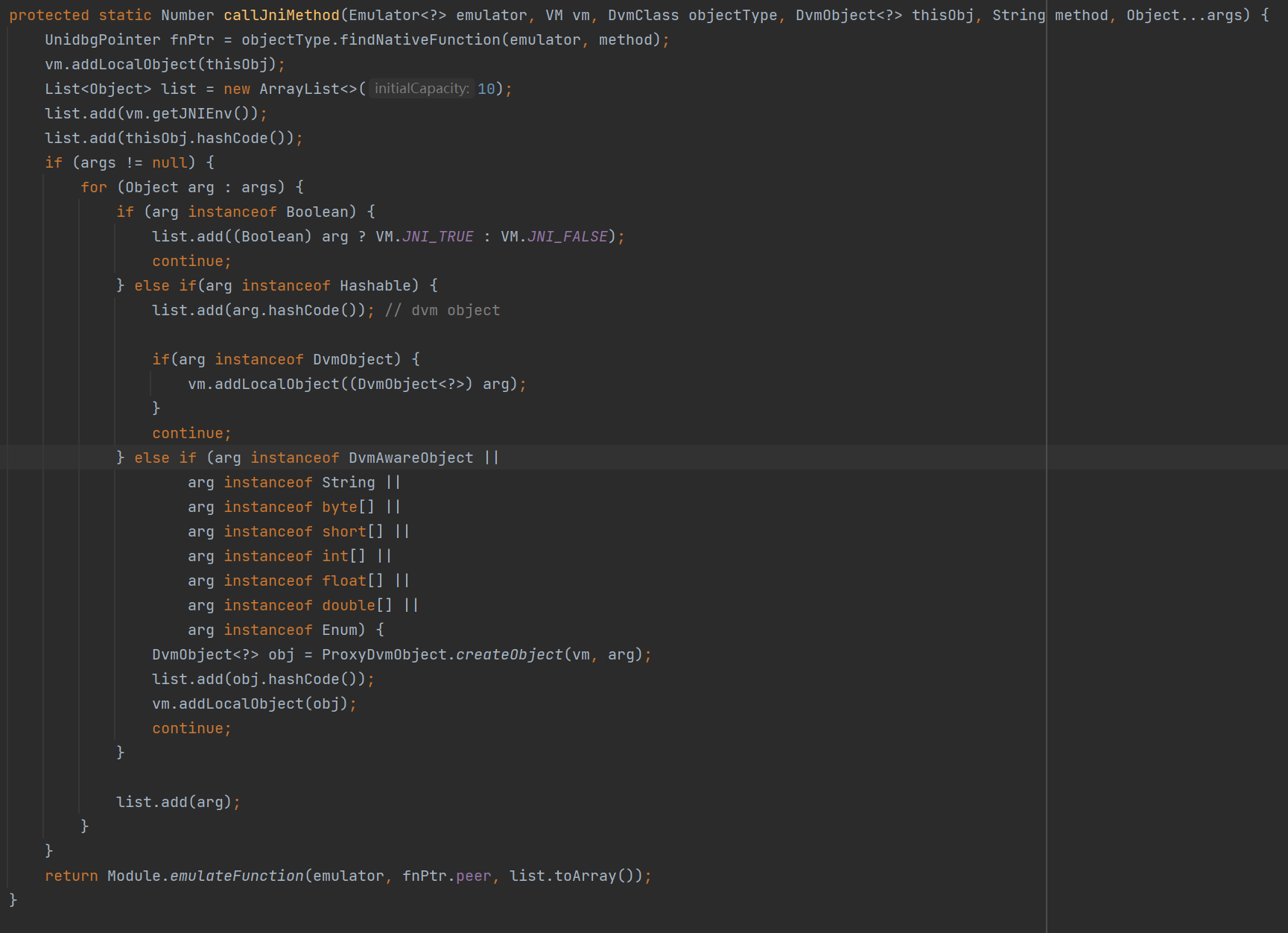
Task: Click the Enum type in condition
Action: point(339,630)
